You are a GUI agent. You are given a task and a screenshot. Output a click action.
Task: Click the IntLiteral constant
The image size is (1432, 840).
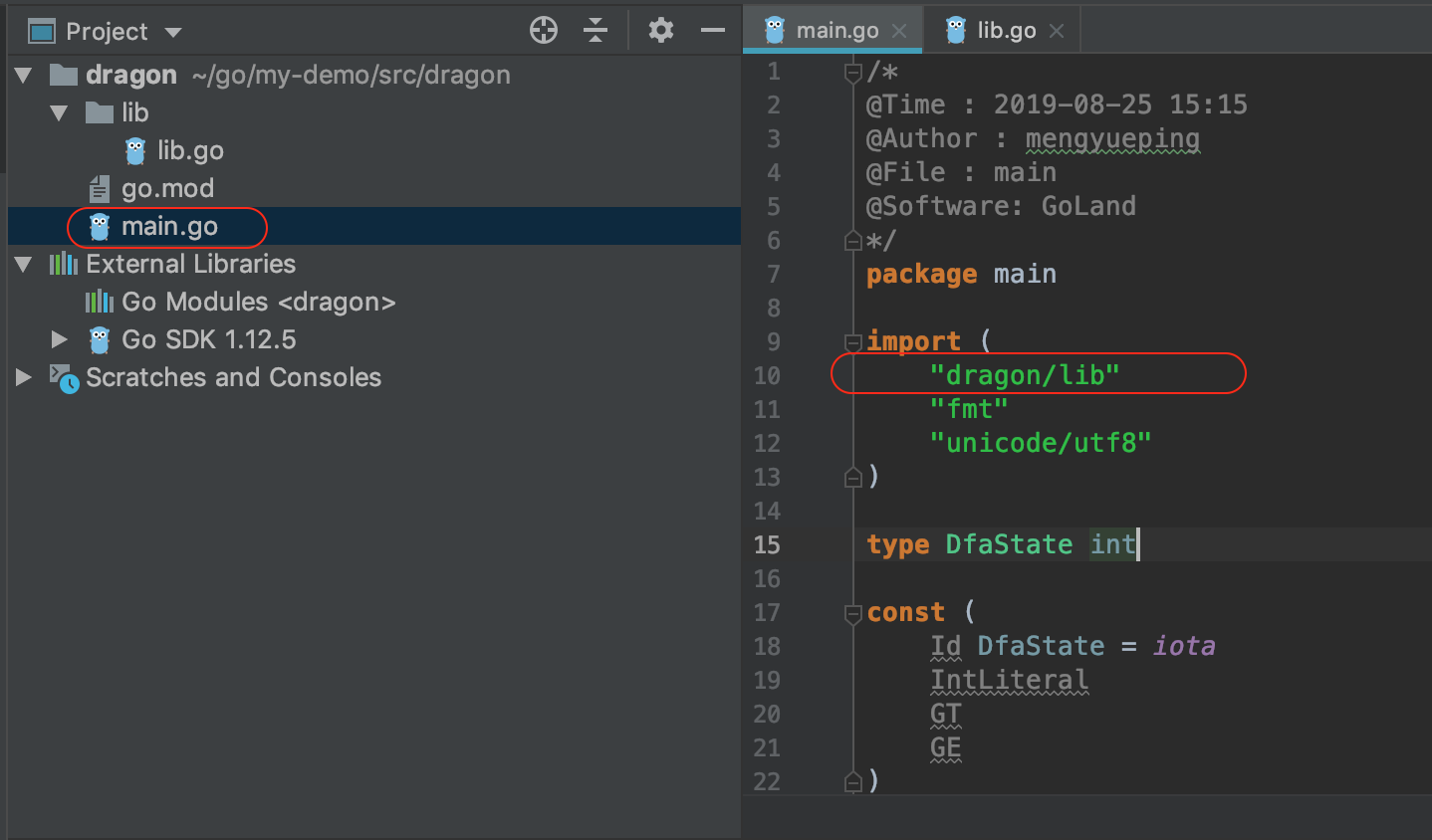pyautogui.click(x=1009, y=681)
